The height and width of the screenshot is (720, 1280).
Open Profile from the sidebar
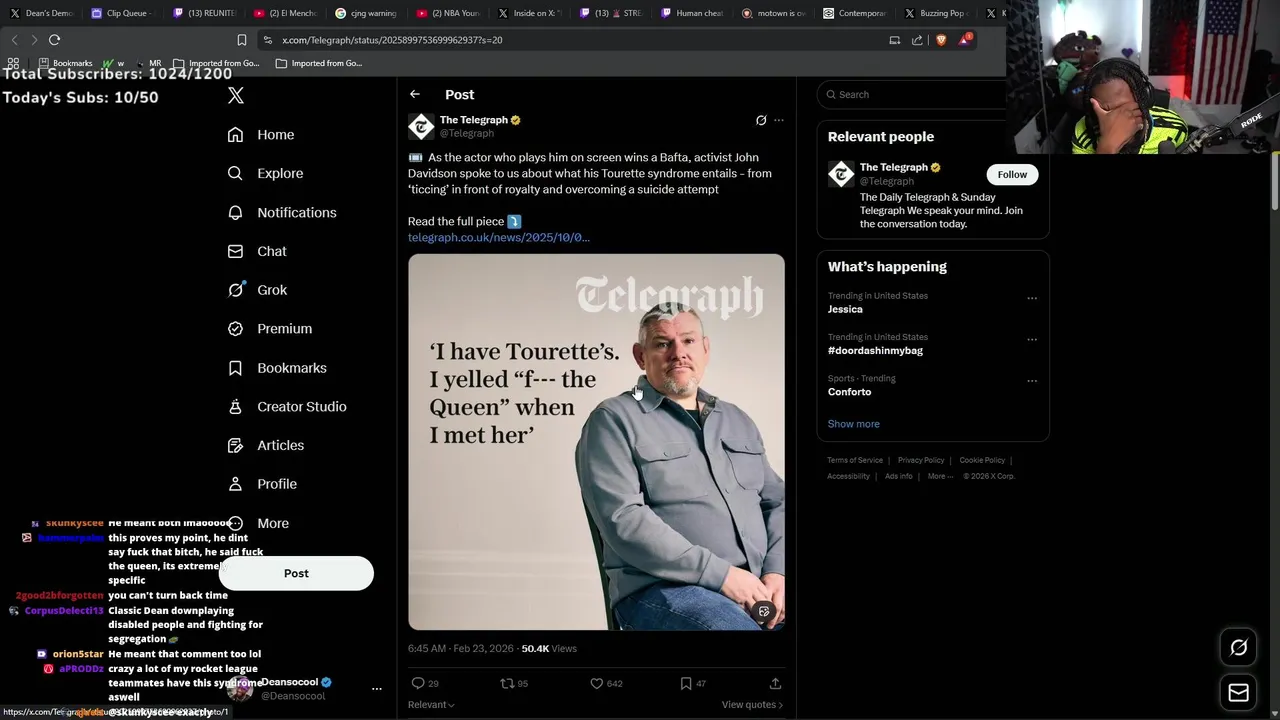click(x=262, y=484)
